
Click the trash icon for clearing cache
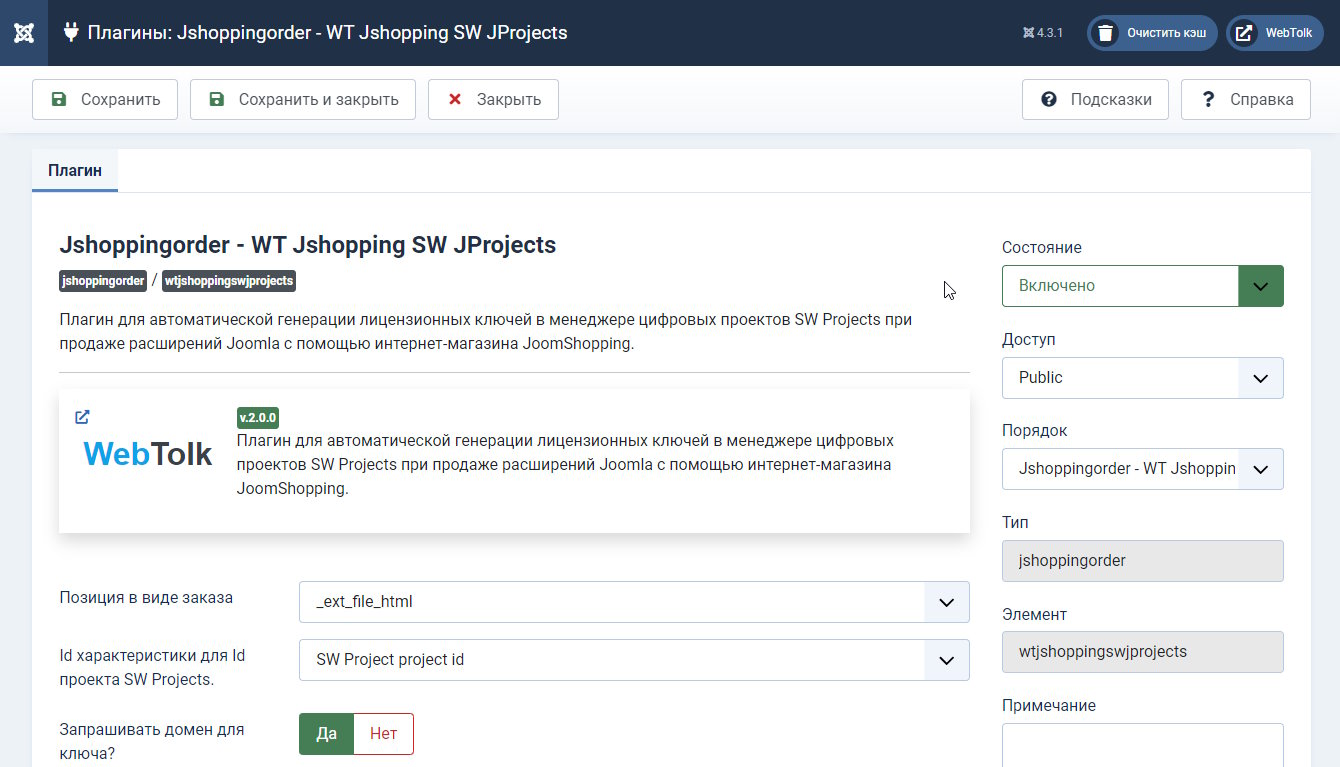(x=1105, y=33)
